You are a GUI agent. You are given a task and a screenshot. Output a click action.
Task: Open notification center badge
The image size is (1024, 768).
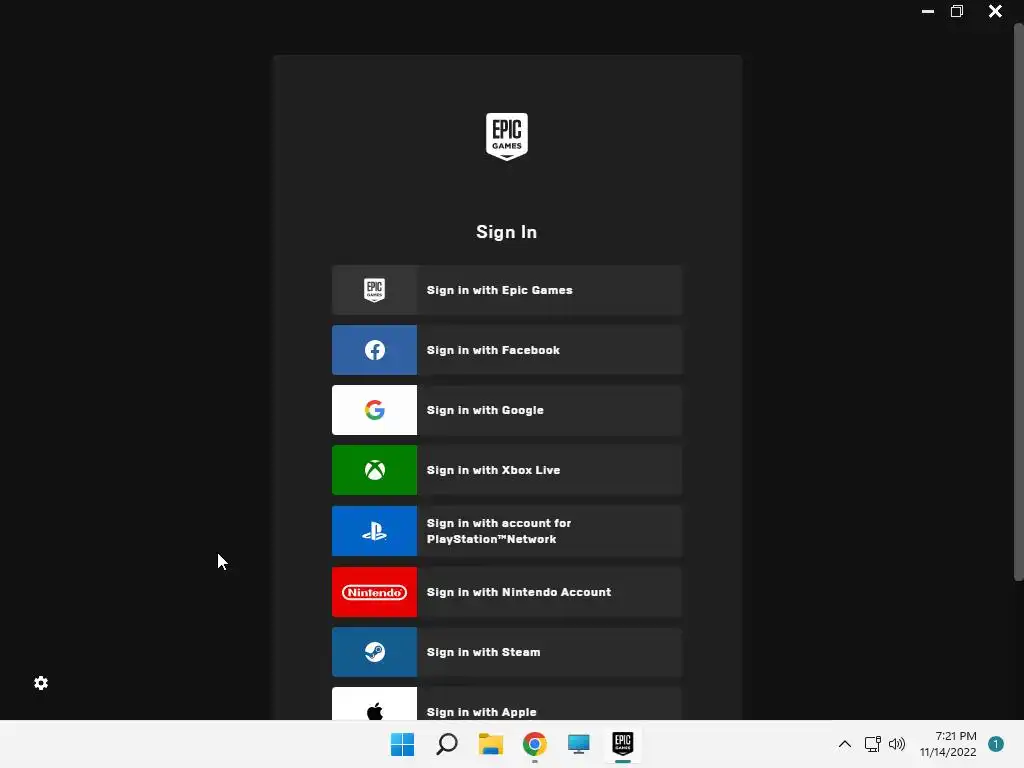click(x=996, y=744)
